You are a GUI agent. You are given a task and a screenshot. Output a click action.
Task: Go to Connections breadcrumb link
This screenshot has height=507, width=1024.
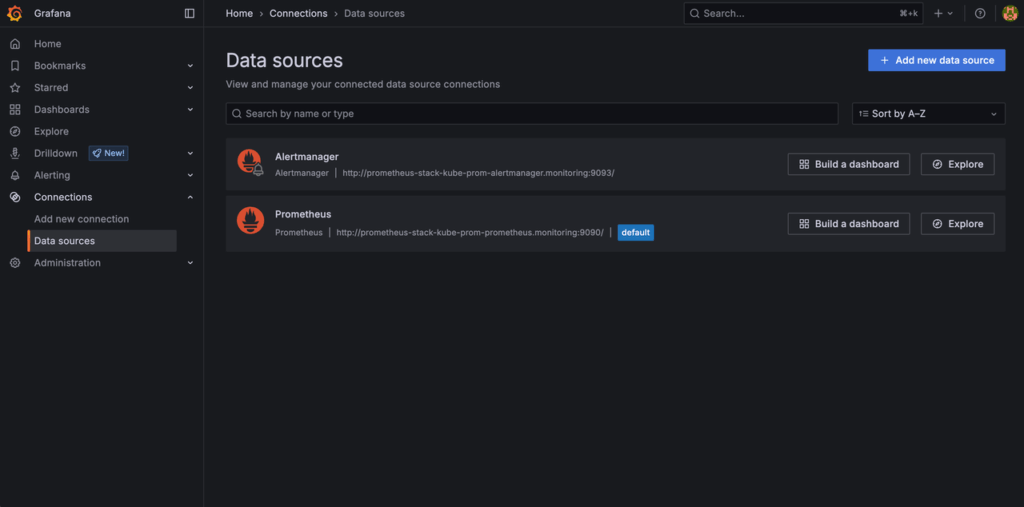(x=298, y=13)
